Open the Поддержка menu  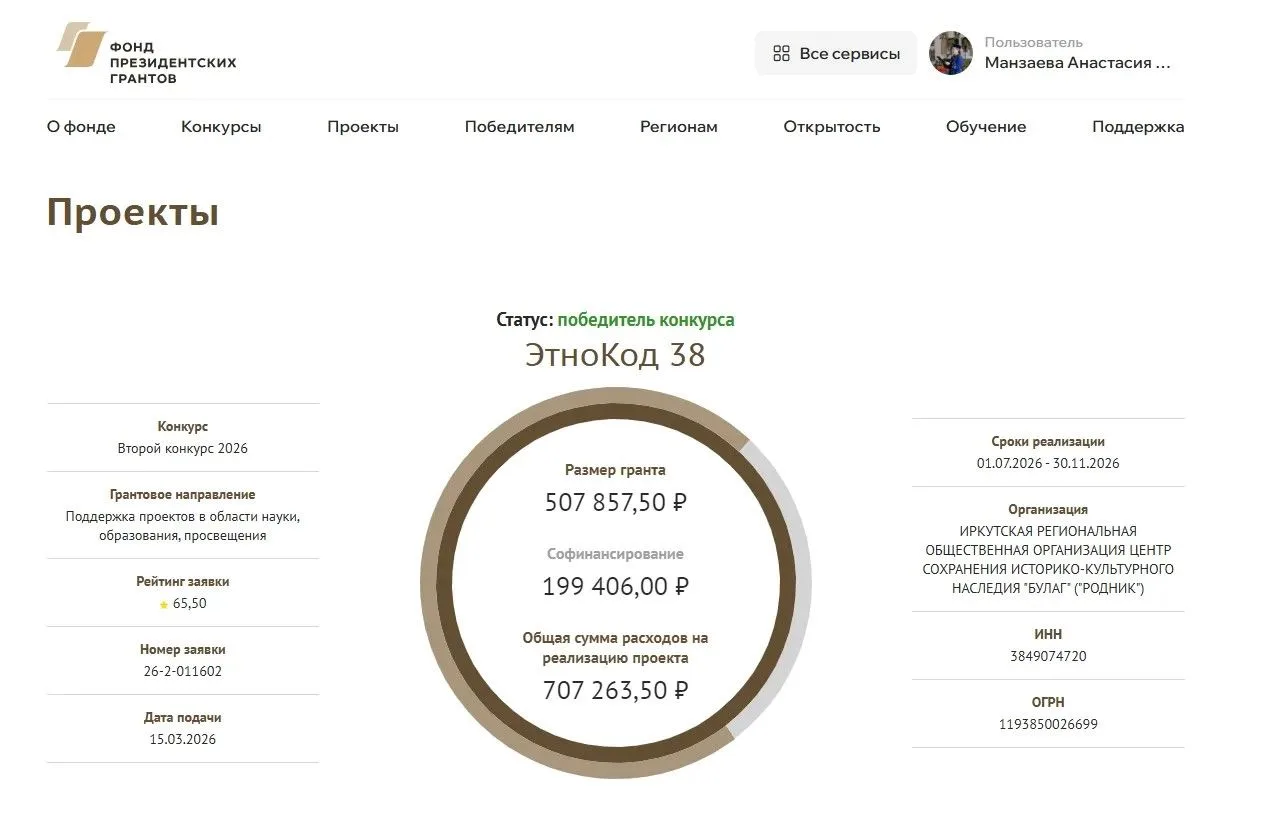click(x=1138, y=127)
